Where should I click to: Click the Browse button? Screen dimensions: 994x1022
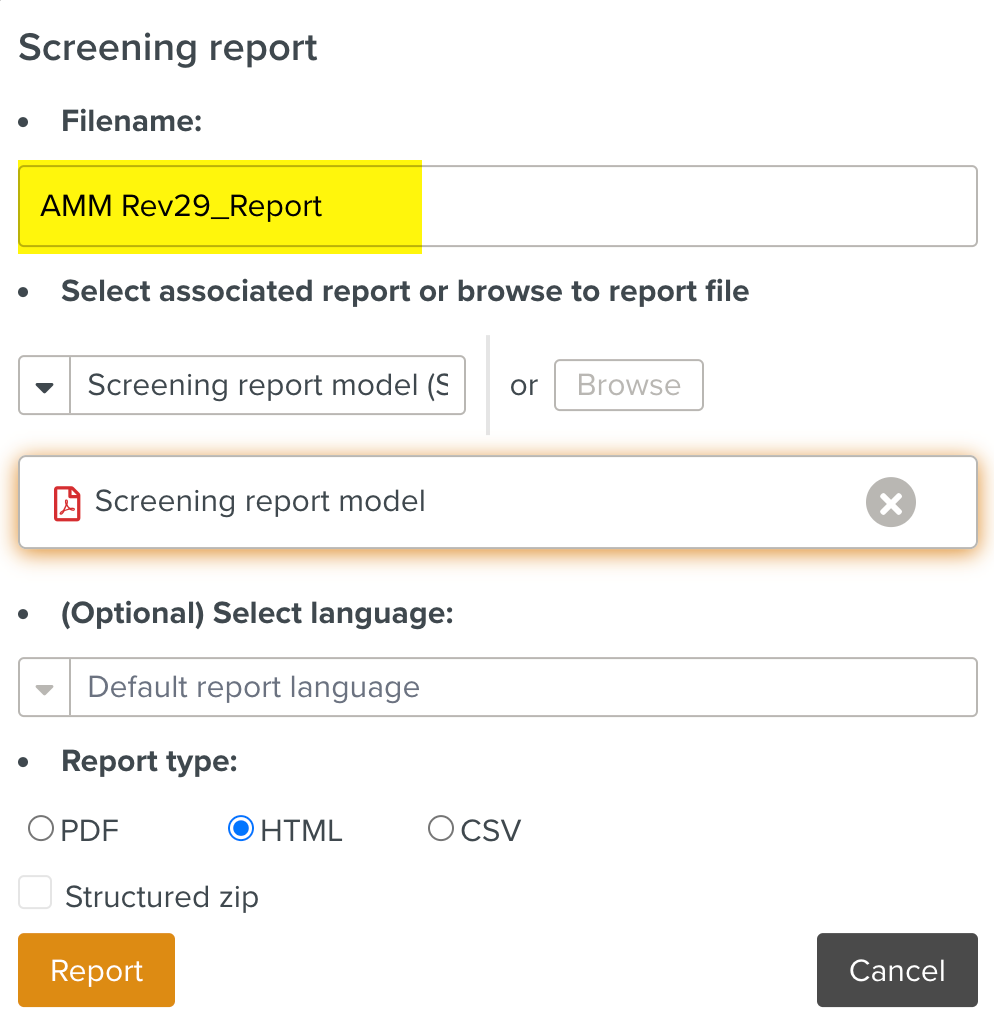629,385
